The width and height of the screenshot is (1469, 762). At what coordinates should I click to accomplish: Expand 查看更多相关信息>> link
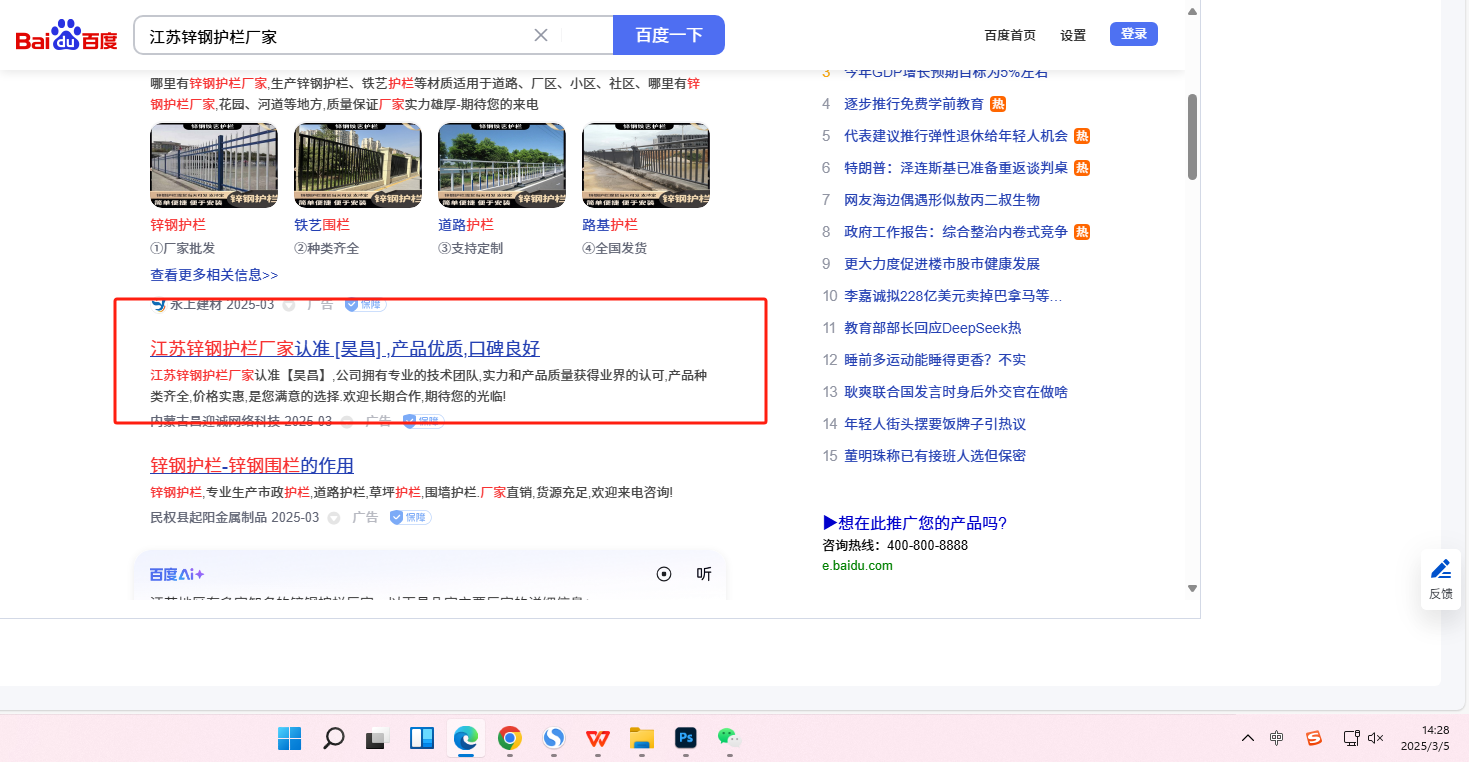pos(214,274)
